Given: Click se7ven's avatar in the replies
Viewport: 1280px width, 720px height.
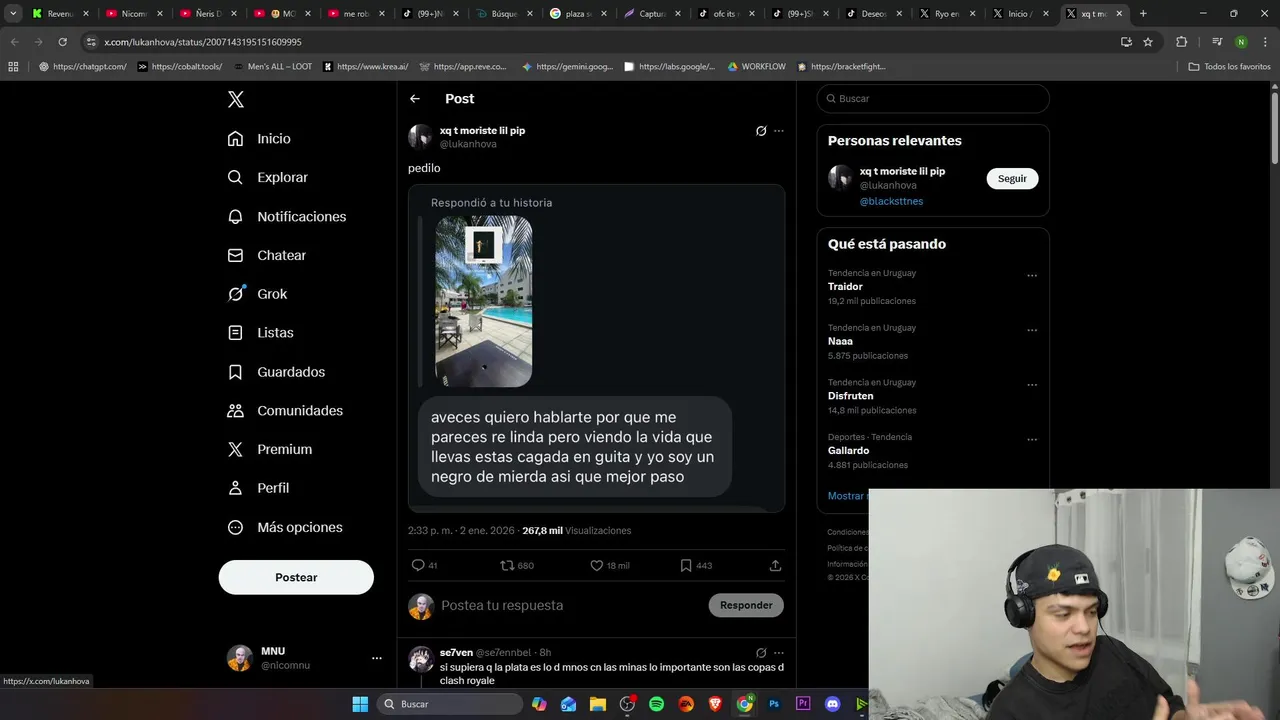Looking at the screenshot, I should [420, 658].
